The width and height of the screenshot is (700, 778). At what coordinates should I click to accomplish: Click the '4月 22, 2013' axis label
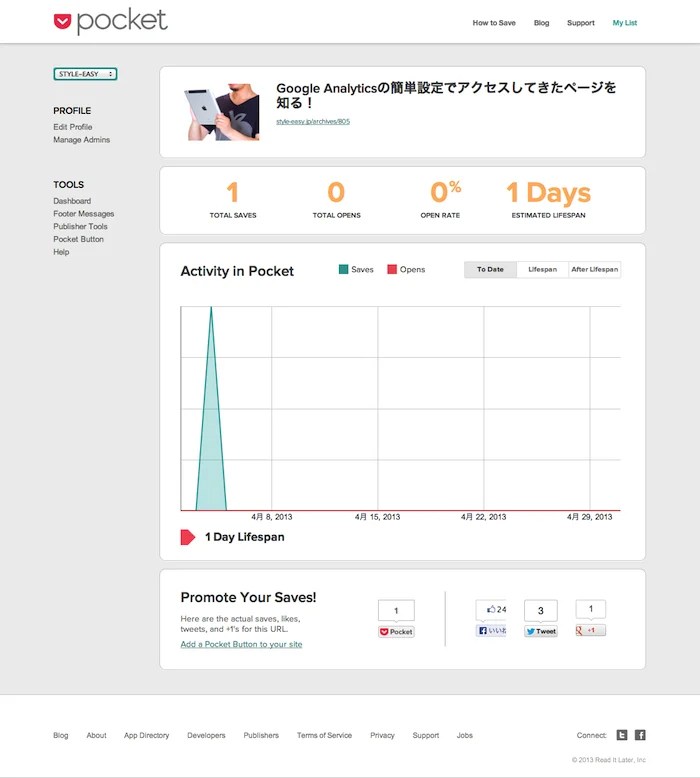483,517
